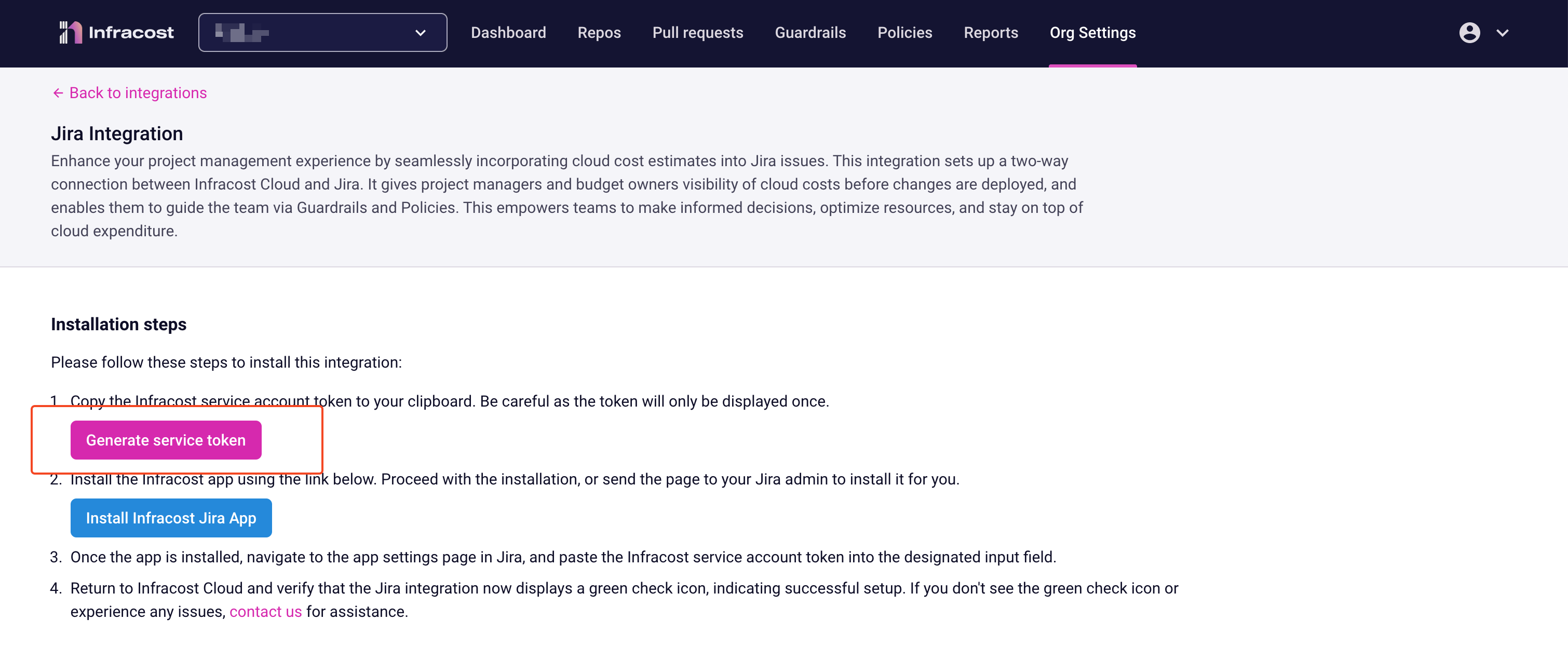This screenshot has width=1568, height=647.
Task: Click the back arrow icon
Action: tap(58, 92)
